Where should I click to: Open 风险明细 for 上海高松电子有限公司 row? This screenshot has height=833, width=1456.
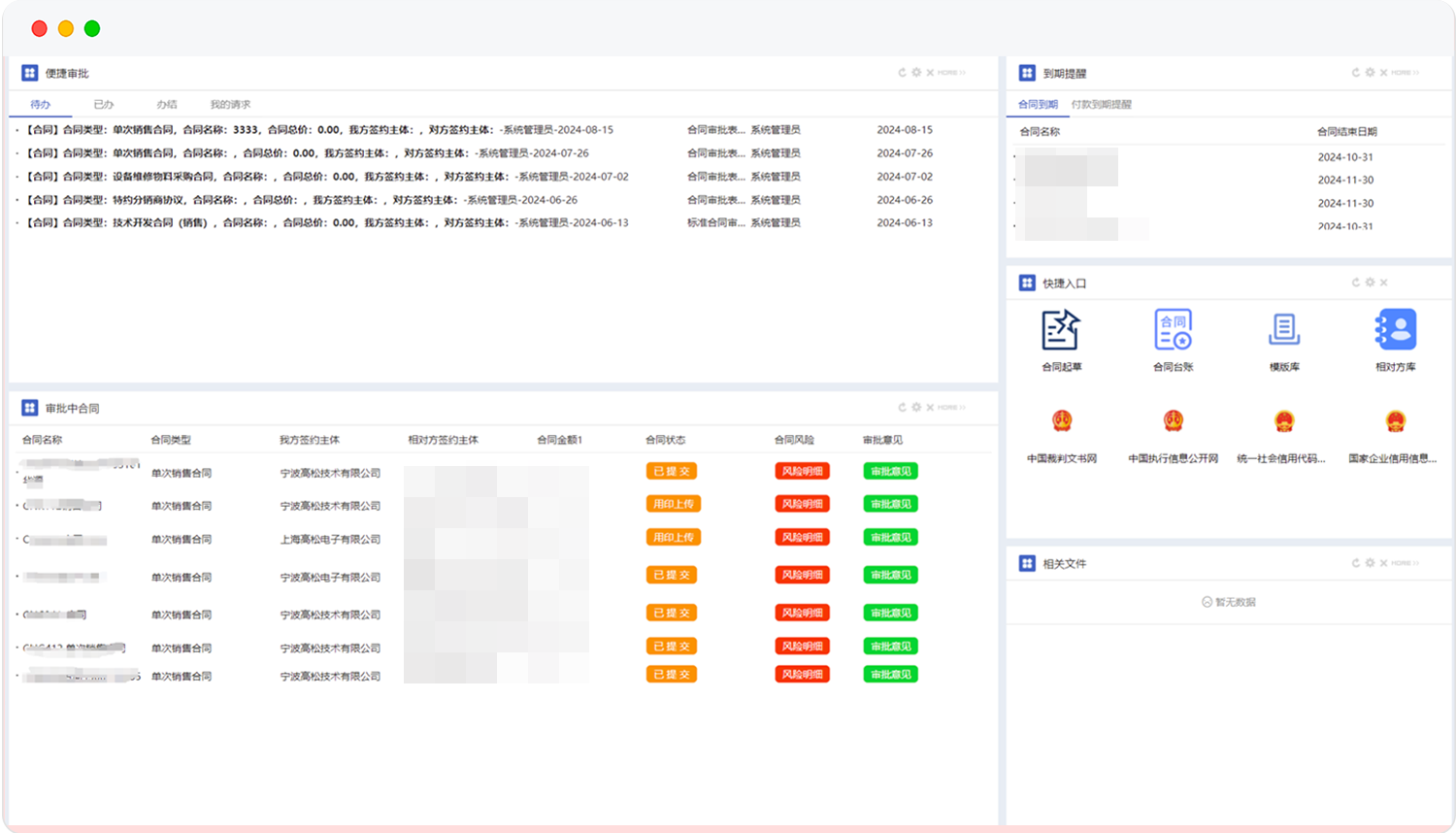coord(802,537)
